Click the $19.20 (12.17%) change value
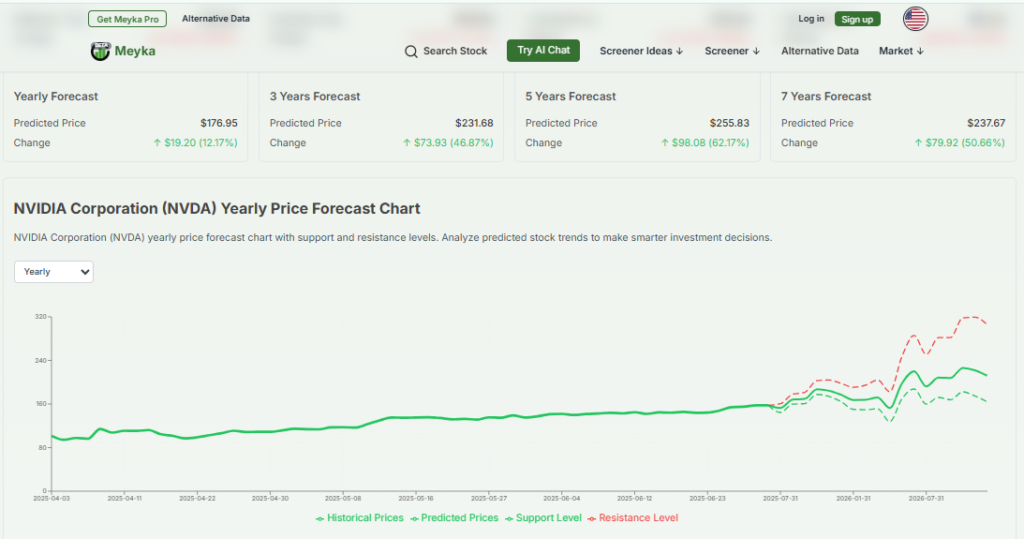 (x=195, y=142)
